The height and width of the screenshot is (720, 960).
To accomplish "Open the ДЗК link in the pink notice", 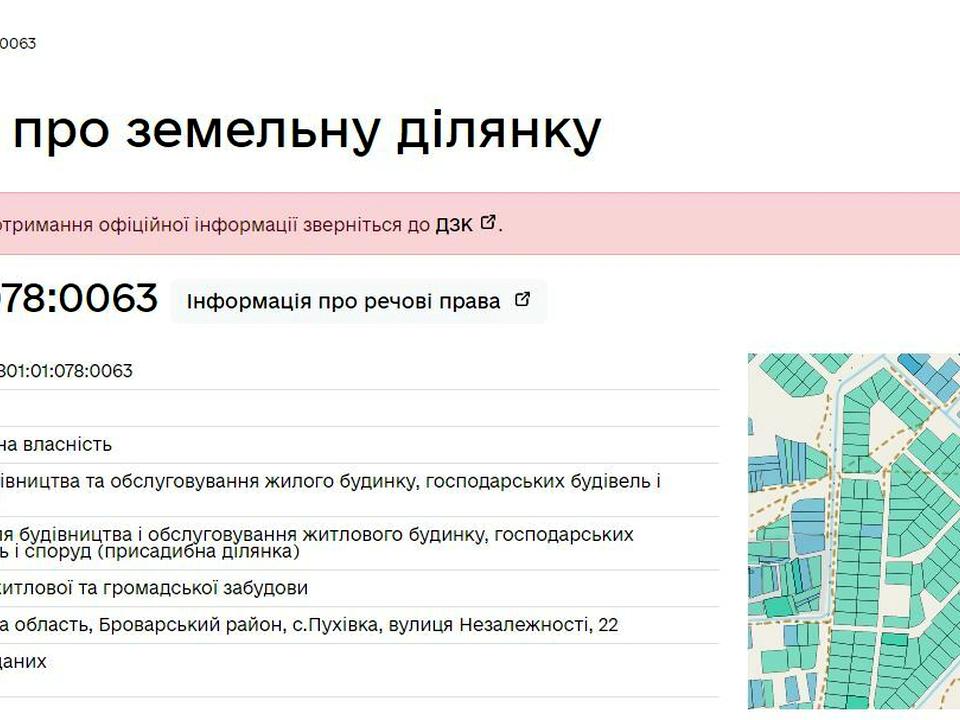I will pos(453,224).
